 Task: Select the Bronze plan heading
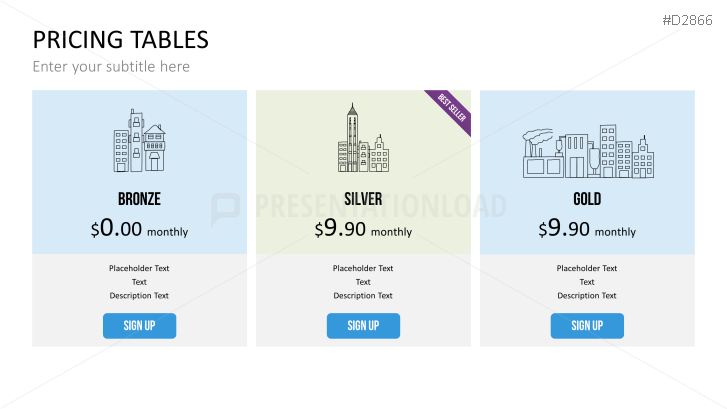click(x=139, y=199)
